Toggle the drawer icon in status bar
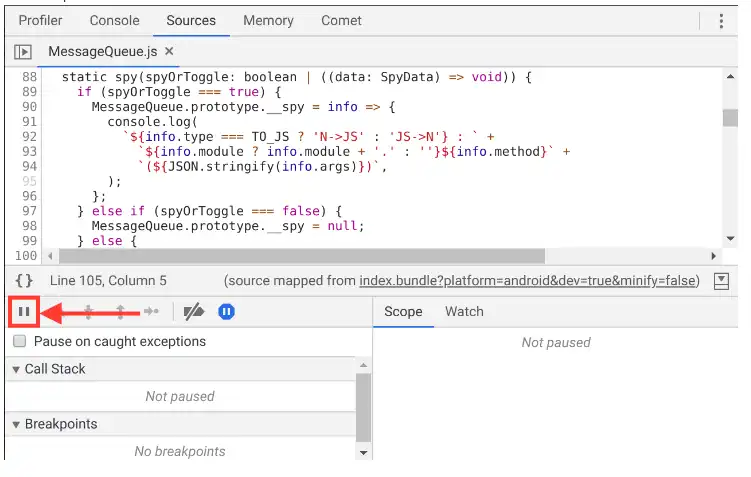This screenshot has height=477, width=751. [721, 281]
